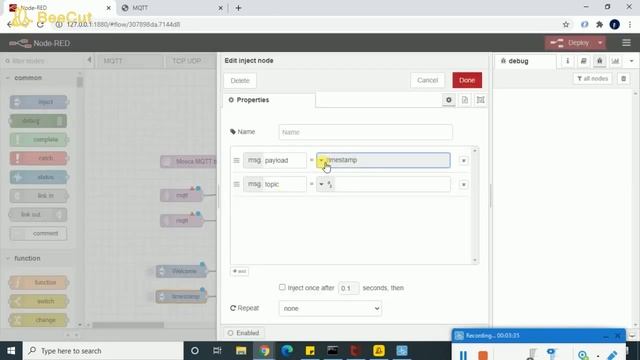
Task: Open Task View on the taskbar
Action: click(x=217, y=351)
